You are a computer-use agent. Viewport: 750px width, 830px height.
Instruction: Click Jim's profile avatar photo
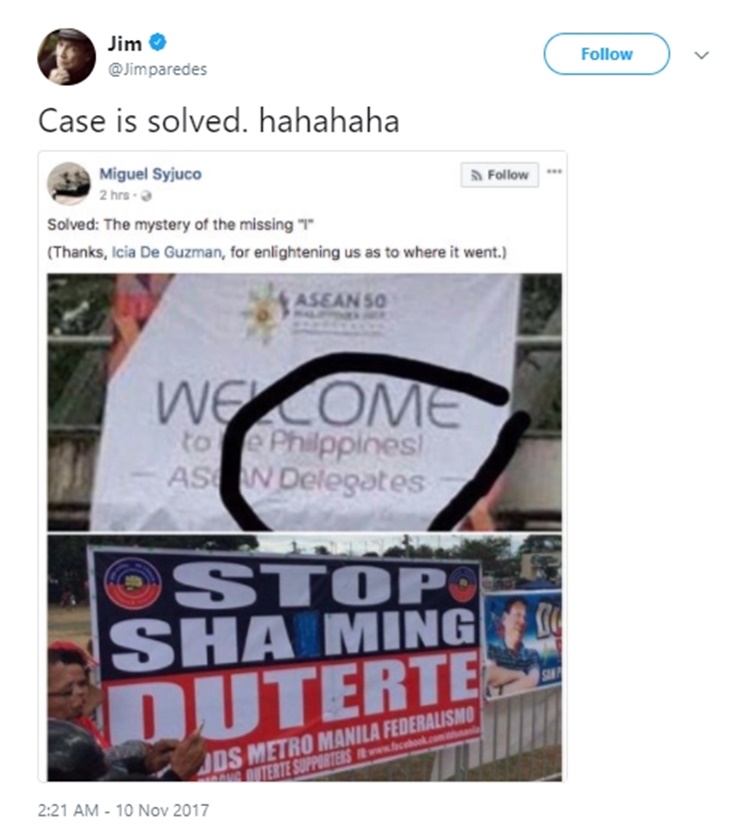66,56
